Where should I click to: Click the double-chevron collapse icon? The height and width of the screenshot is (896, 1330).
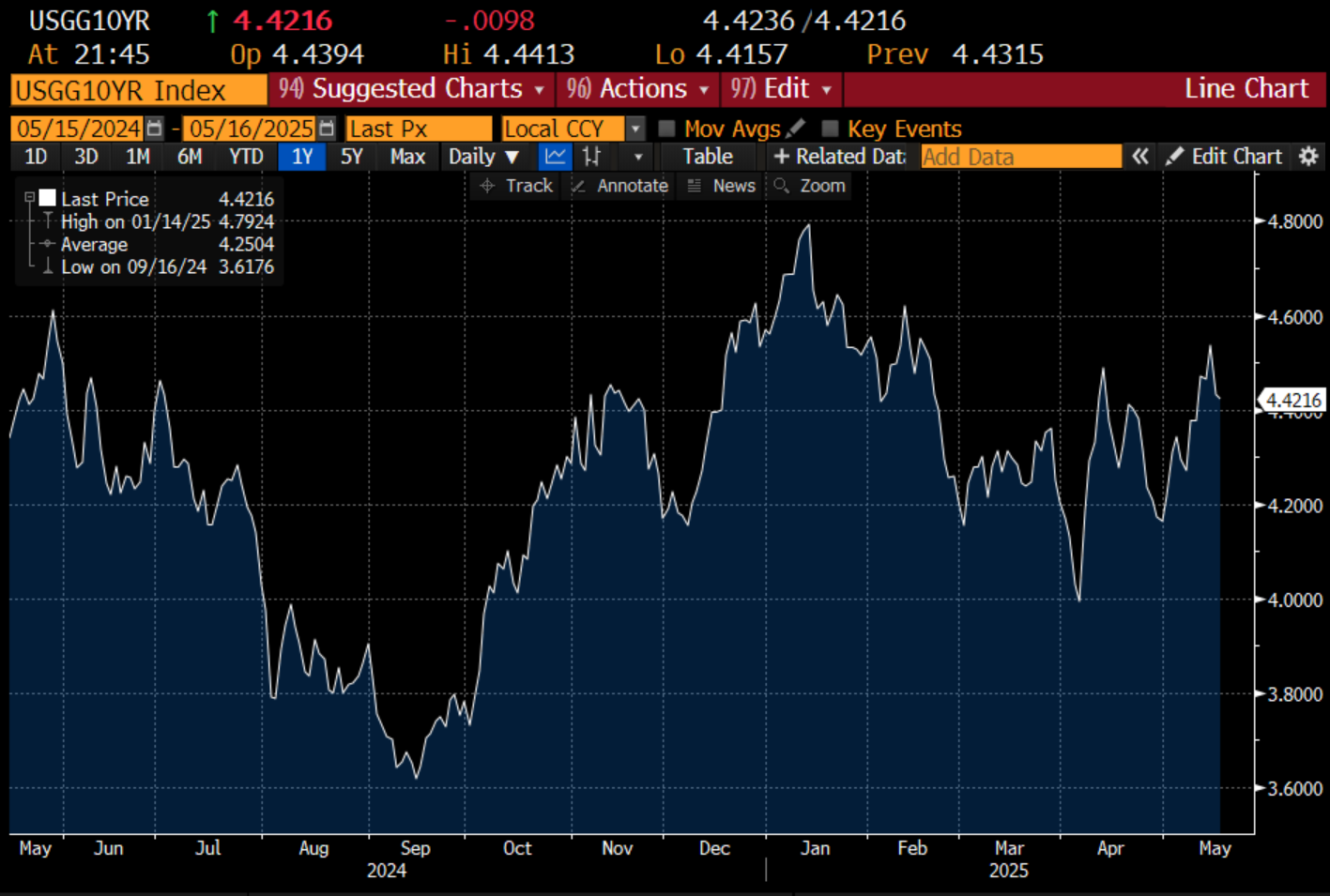pos(1139,157)
